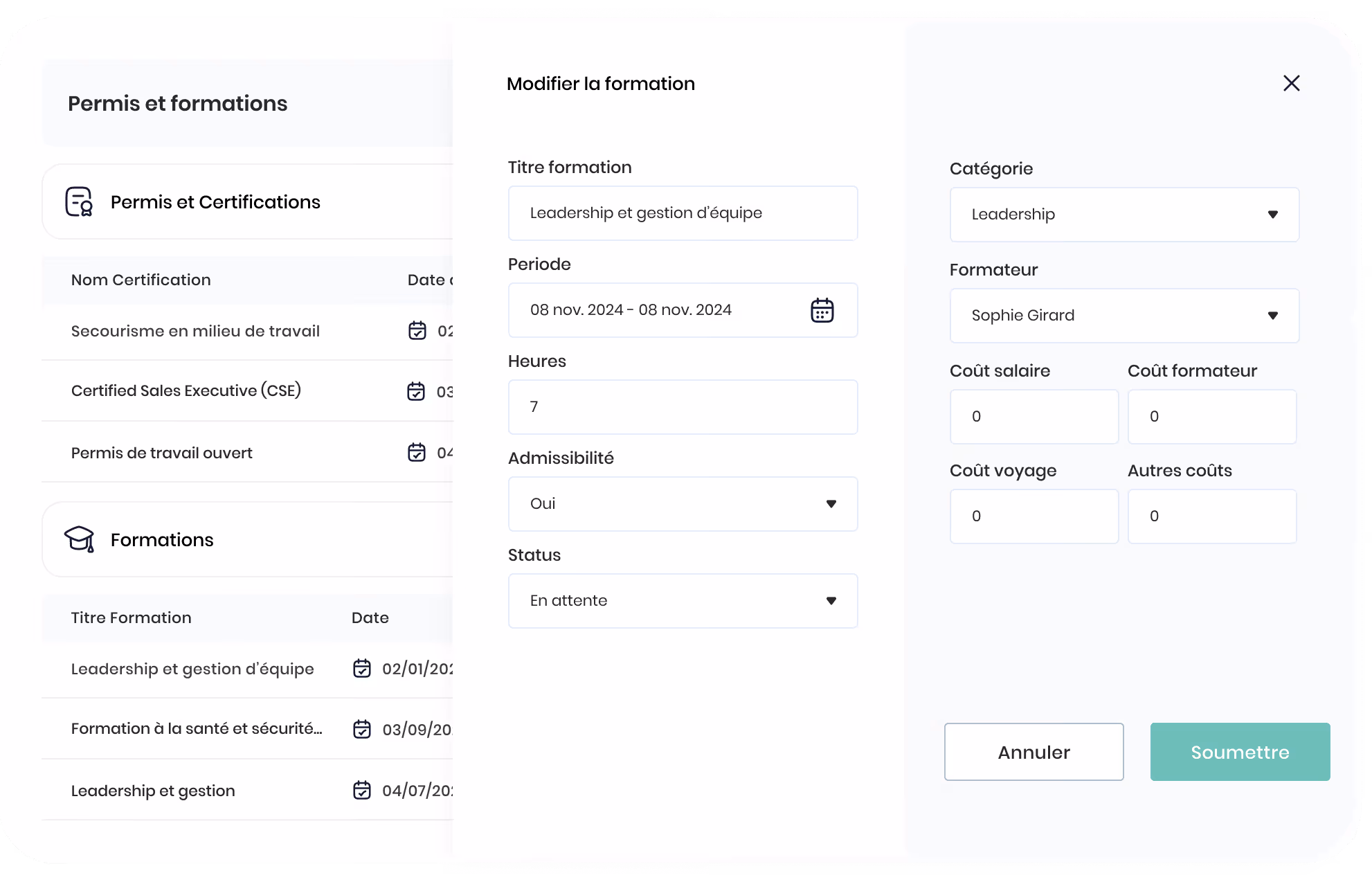The width and height of the screenshot is (1372, 882).
Task: Select the Leadership et gestion row in Formations
Action: click(x=247, y=790)
